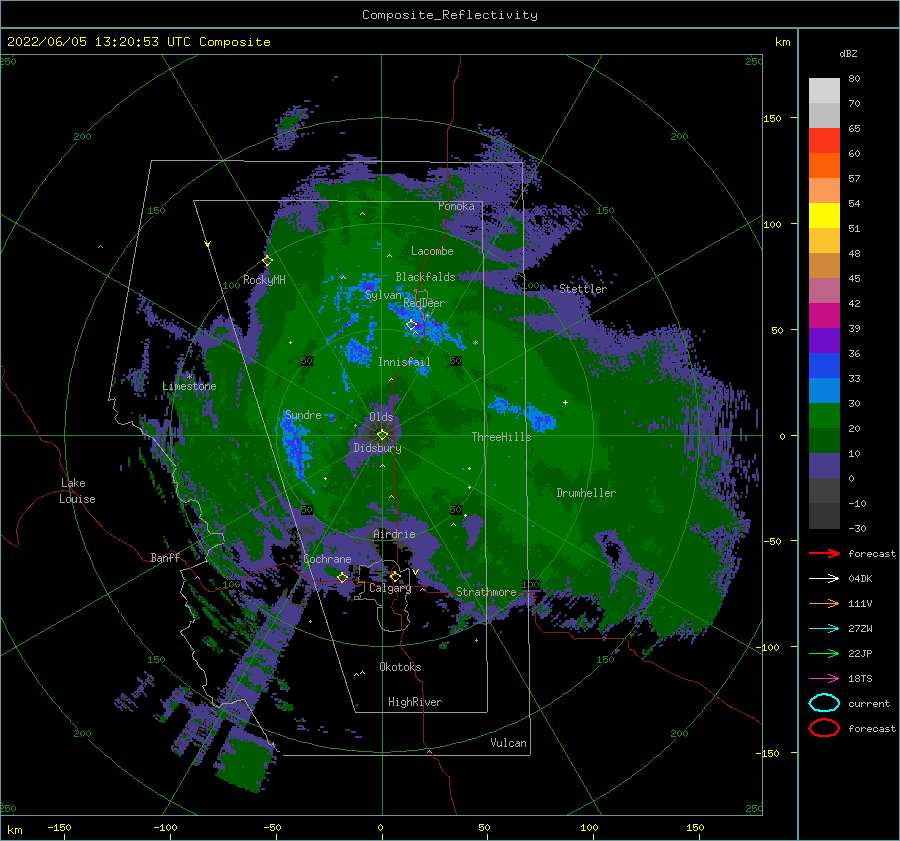
Task: Click the yellow Y marker north of RockyMH
Action: coord(208,244)
